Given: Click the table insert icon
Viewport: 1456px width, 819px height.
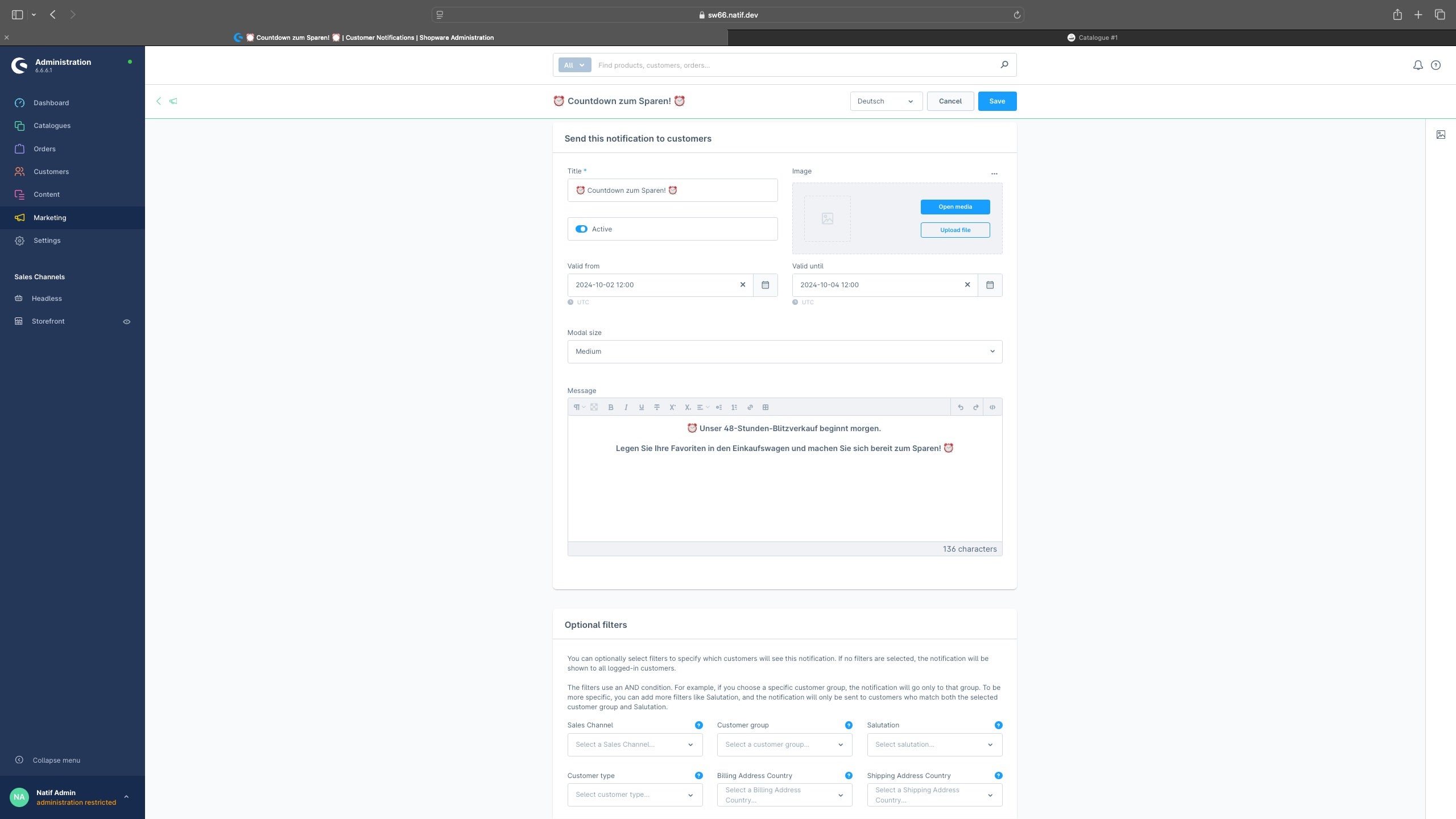Looking at the screenshot, I should click(x=765, y=407).
